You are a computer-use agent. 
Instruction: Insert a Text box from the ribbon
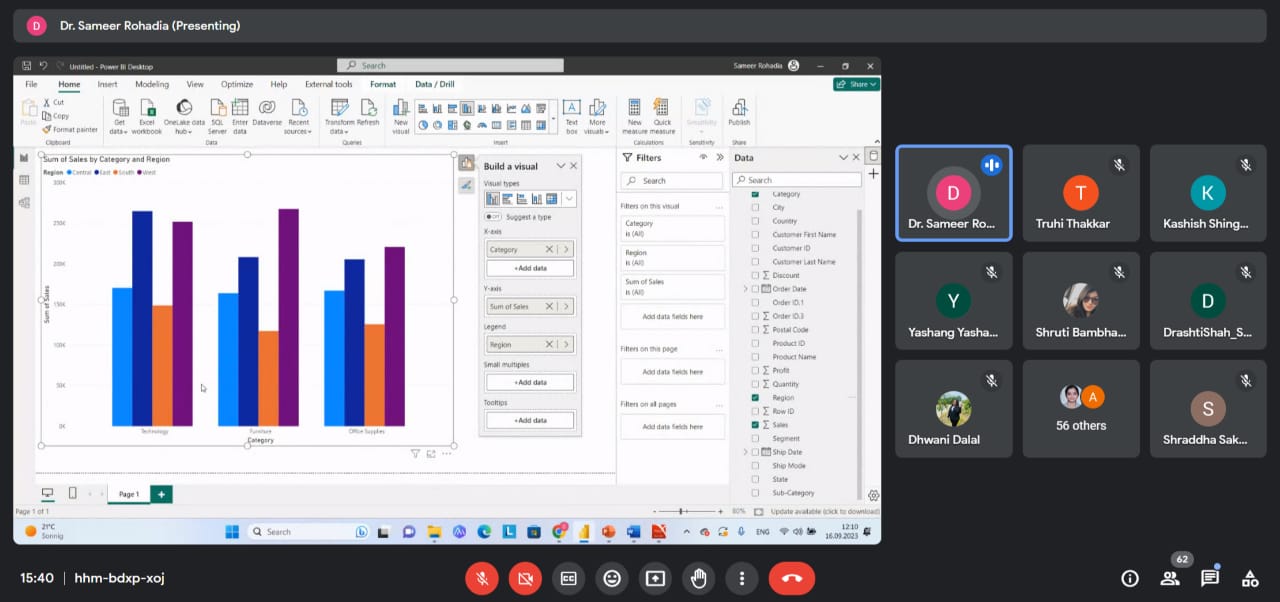[x=571, y=115]
